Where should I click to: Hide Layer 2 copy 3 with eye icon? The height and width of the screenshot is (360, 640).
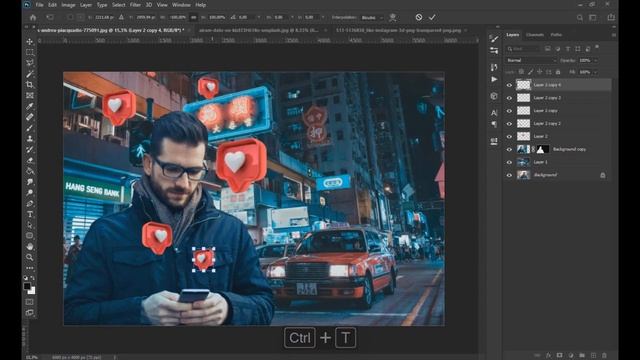pos(509,98)
